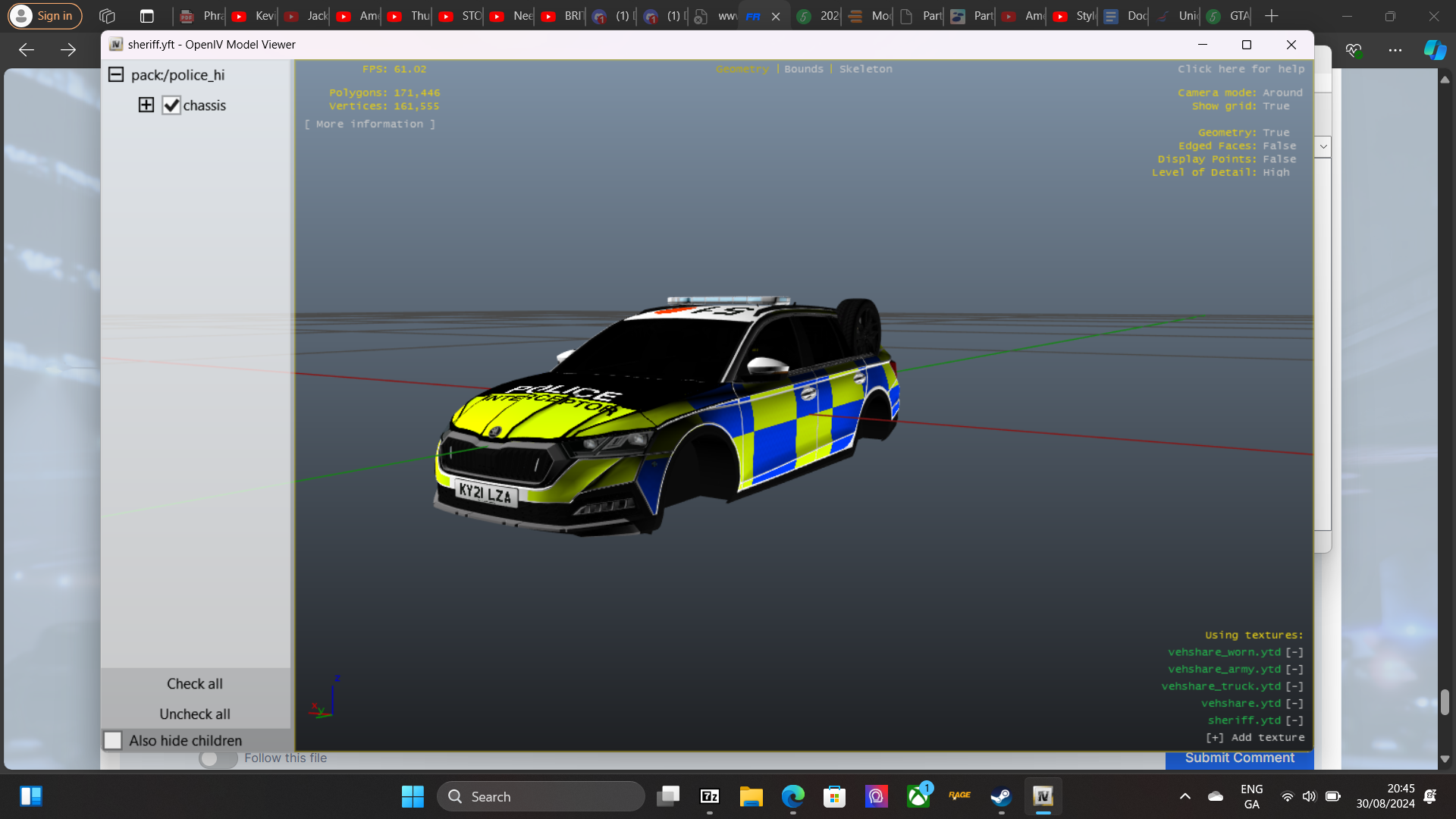1456x819 pixels.
Task: Switch to Skeleton view tab
Action: [x=865, y=69]
